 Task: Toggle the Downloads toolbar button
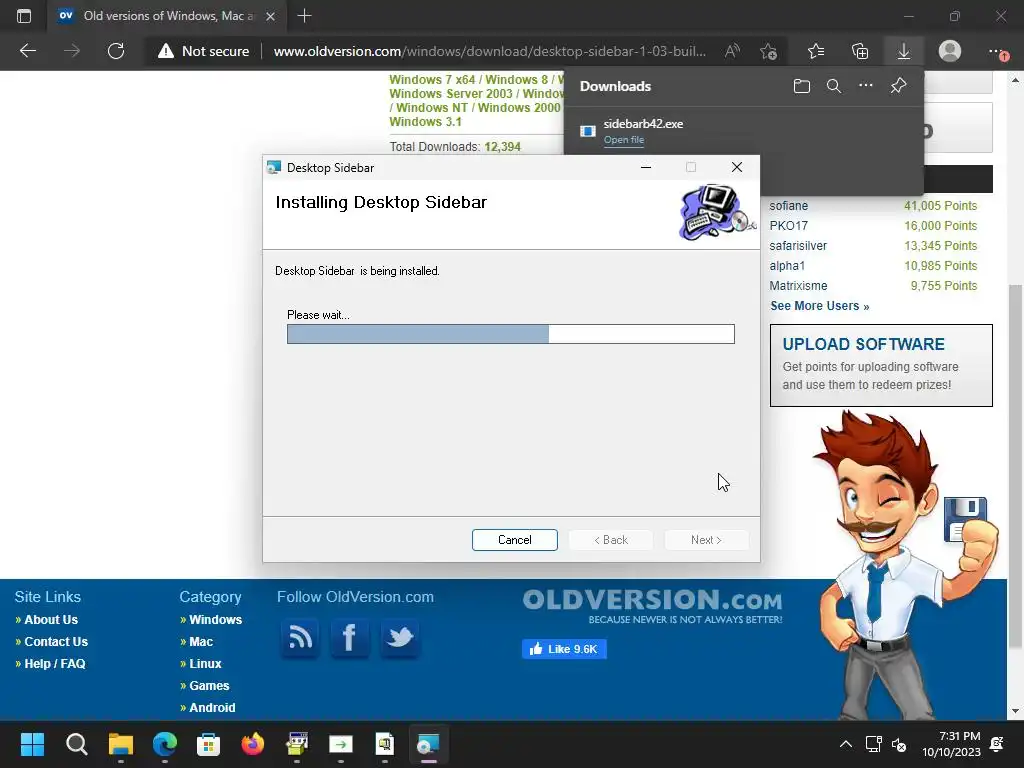904,51
